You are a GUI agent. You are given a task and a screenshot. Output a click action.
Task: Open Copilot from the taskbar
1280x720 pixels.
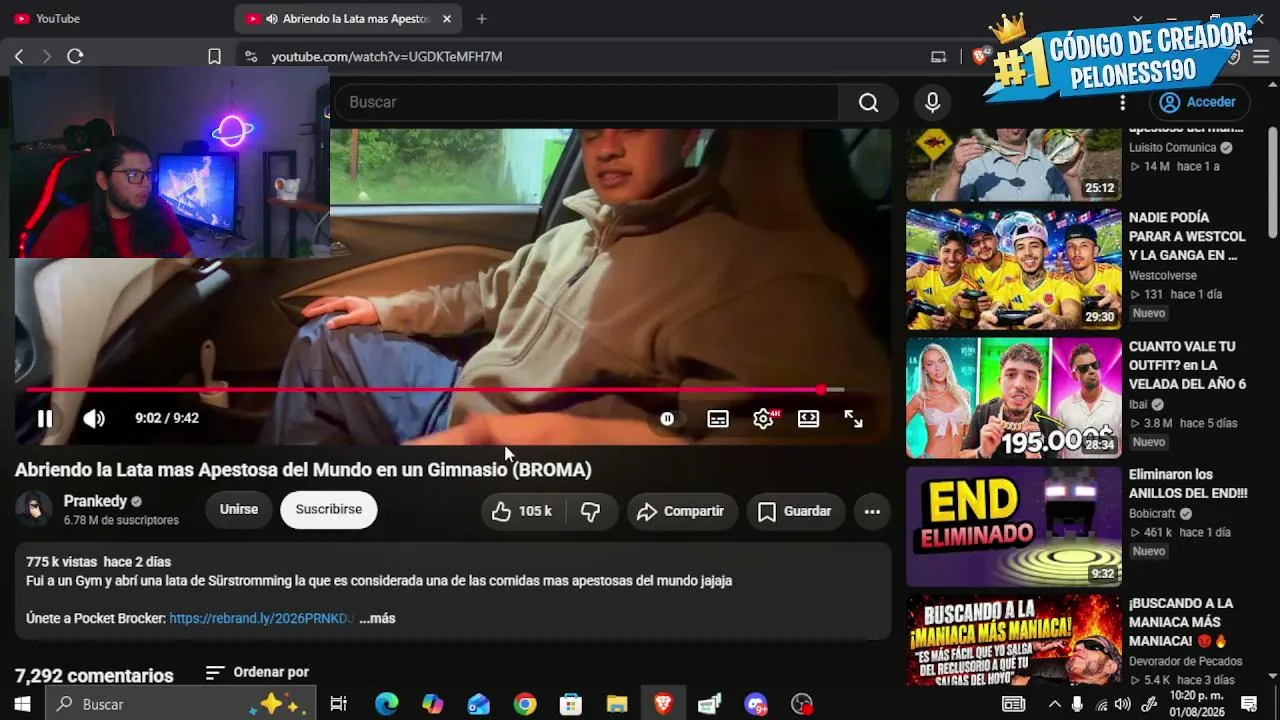click(x=433, y=705)
